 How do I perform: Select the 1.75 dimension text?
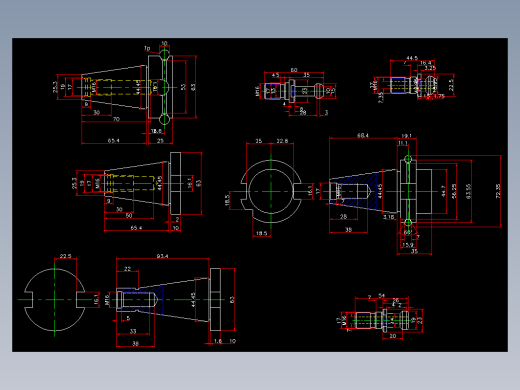(439, 96)
